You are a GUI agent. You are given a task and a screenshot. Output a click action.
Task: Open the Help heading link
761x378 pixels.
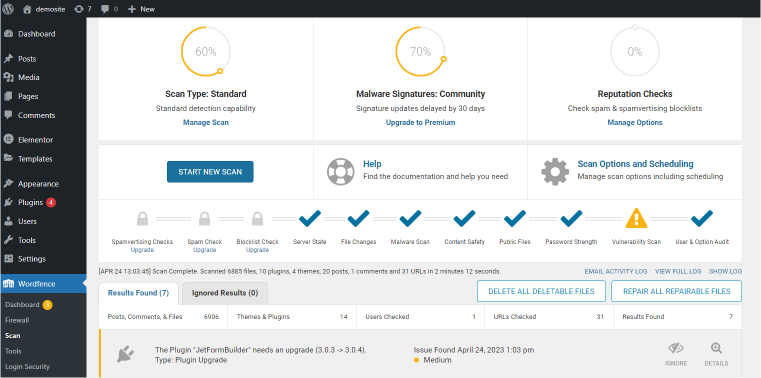tap(372, 164)
